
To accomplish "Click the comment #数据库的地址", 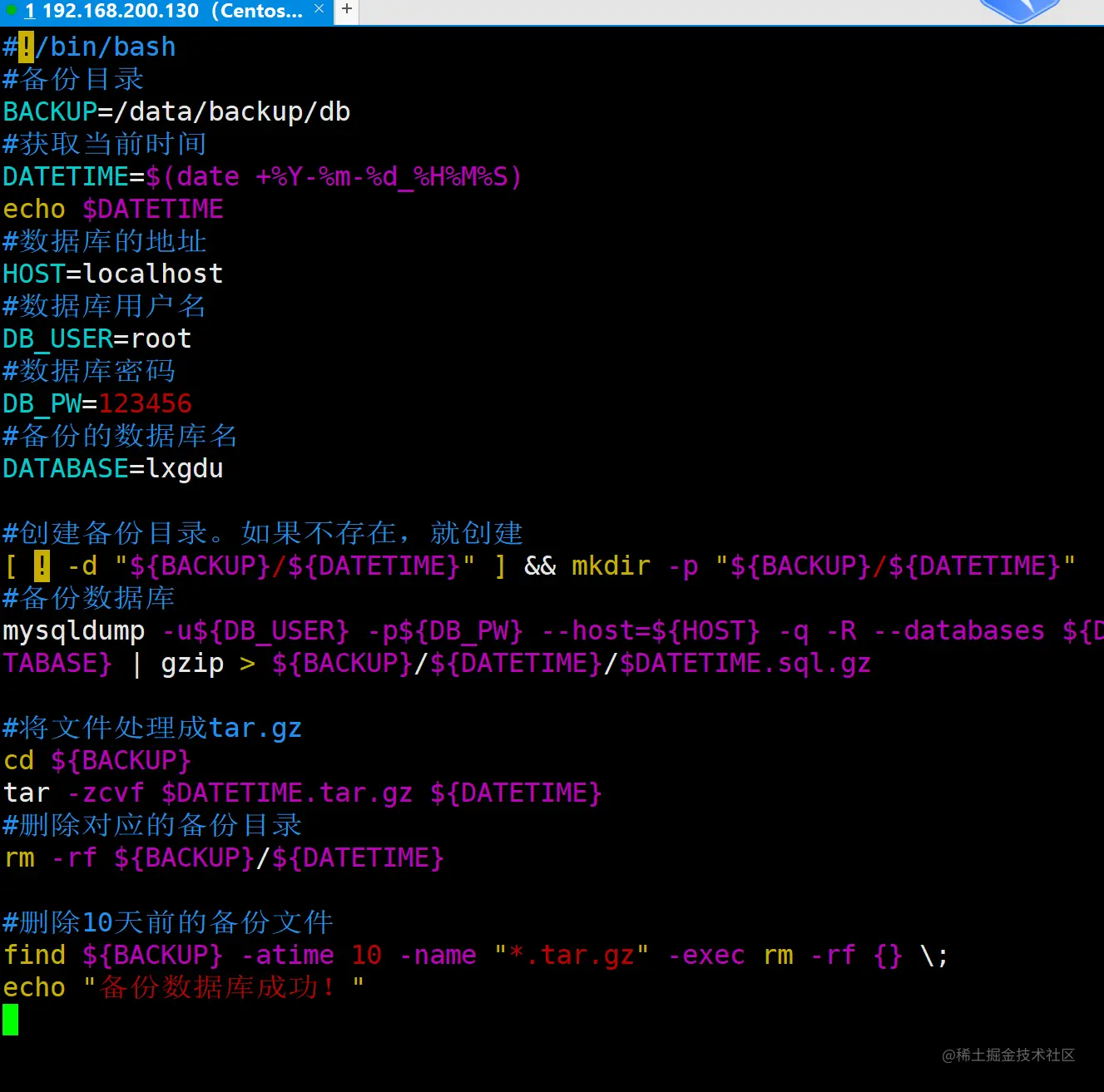I will 105,241.
